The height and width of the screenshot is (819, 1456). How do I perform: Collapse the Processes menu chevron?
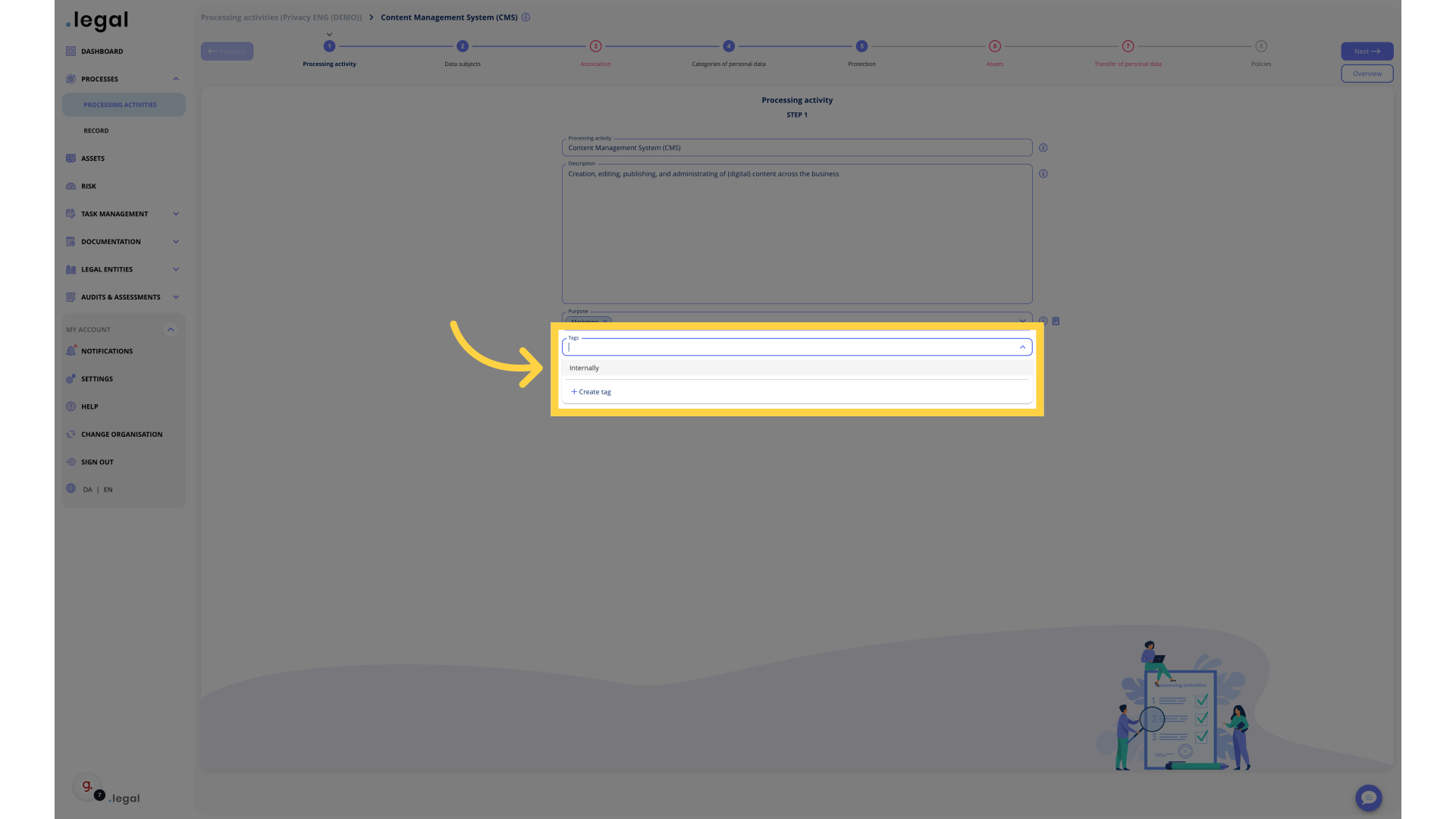pos(176,79)
